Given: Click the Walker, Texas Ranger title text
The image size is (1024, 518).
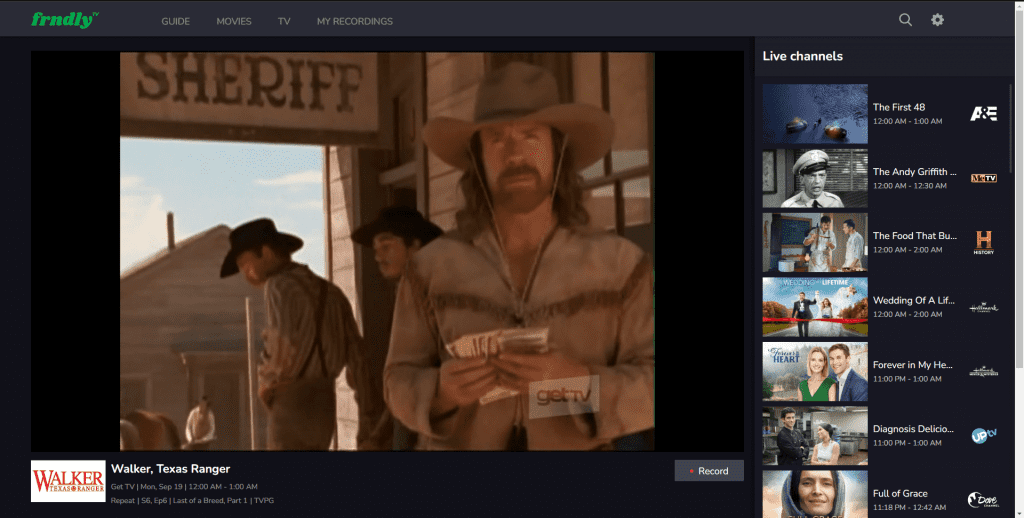Looking at the screenshot, I should tap(170, 469).
